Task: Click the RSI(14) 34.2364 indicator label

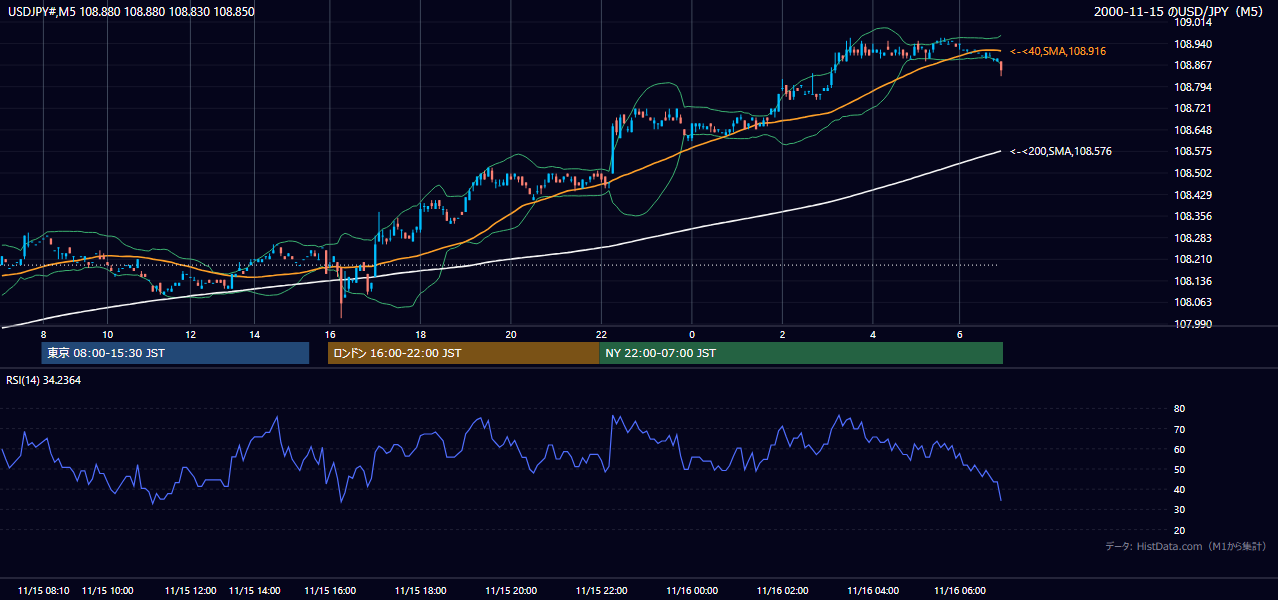Action: point(43,380)
